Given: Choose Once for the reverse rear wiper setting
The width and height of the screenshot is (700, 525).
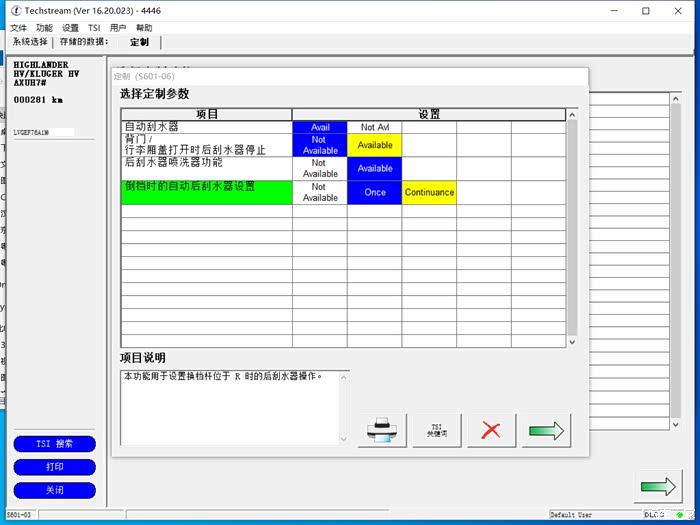Looking at the screenshot, I should tap(375, 192).
